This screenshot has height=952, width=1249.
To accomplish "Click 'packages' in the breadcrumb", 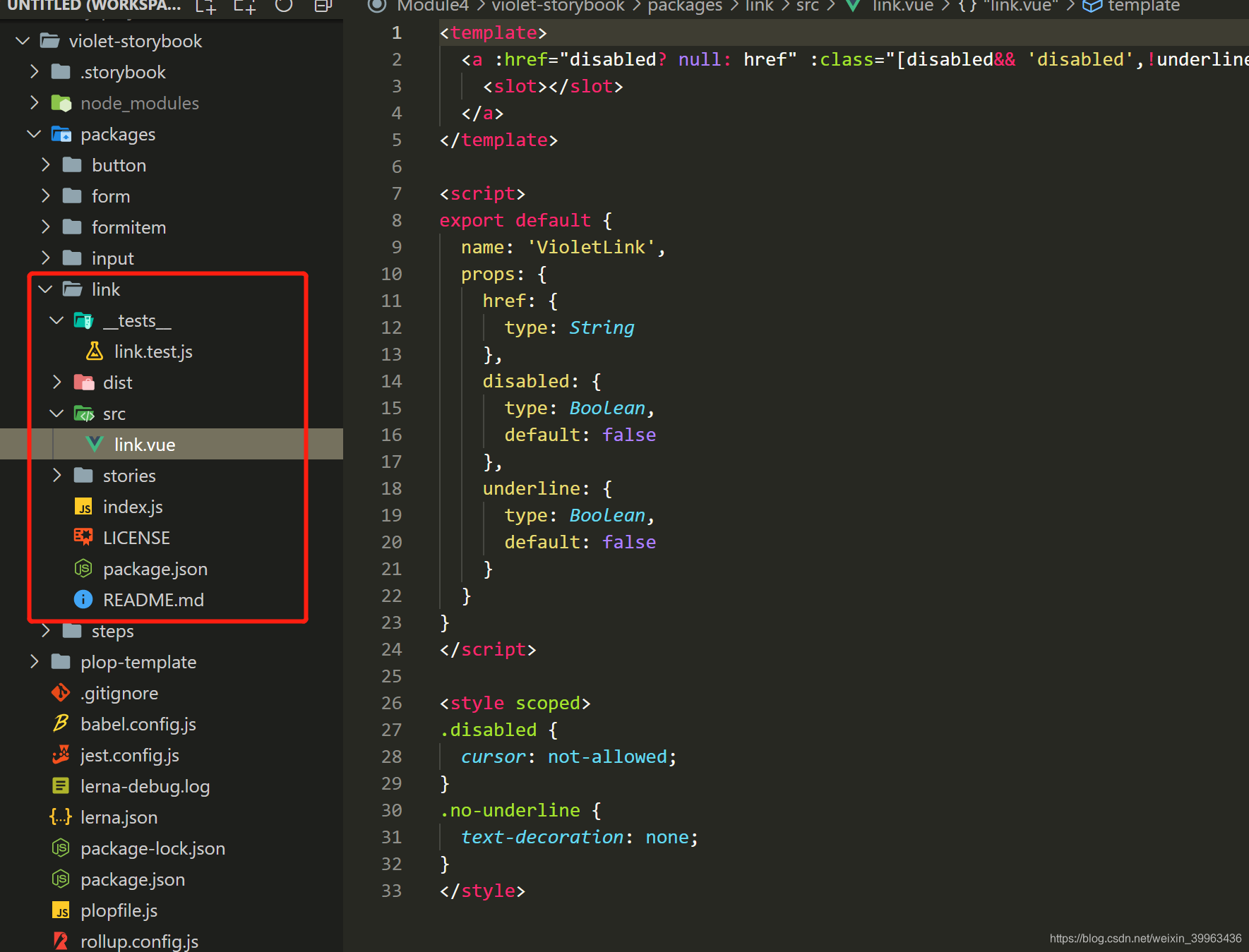I will pos(685,6).
